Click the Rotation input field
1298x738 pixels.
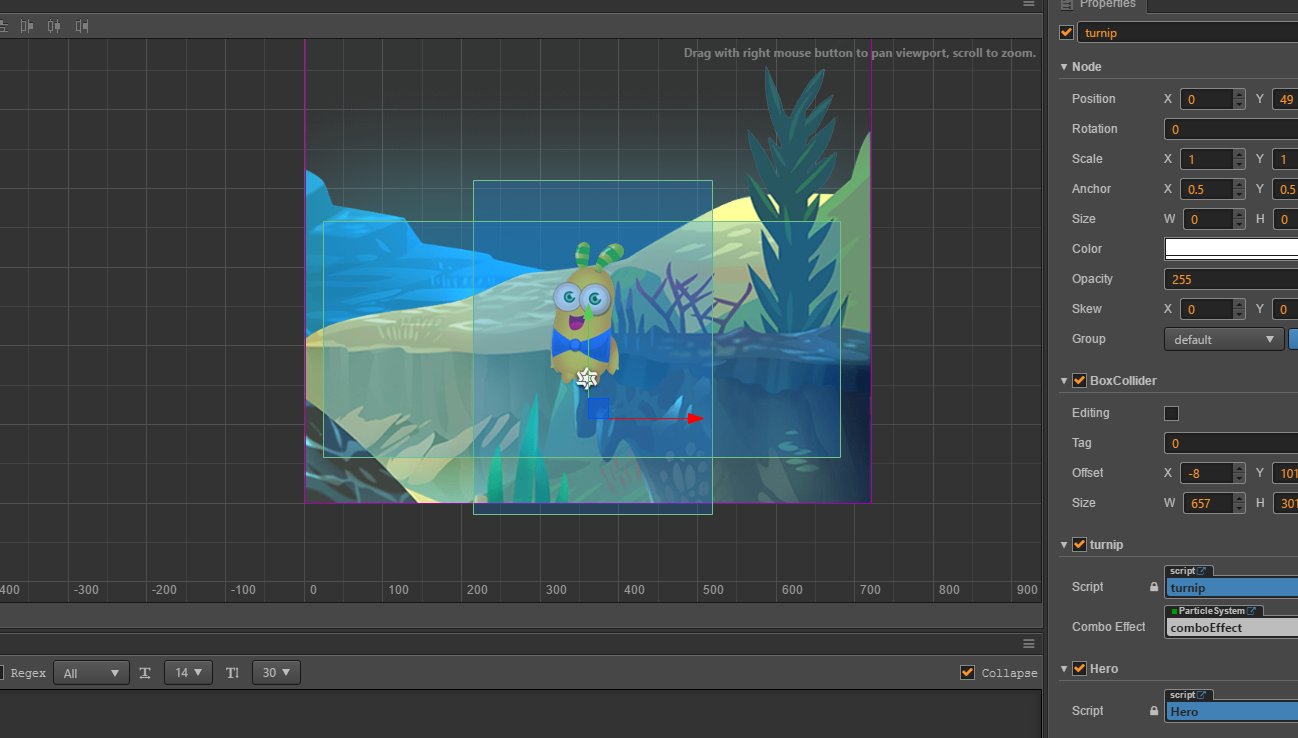(x=1231, y=129)
